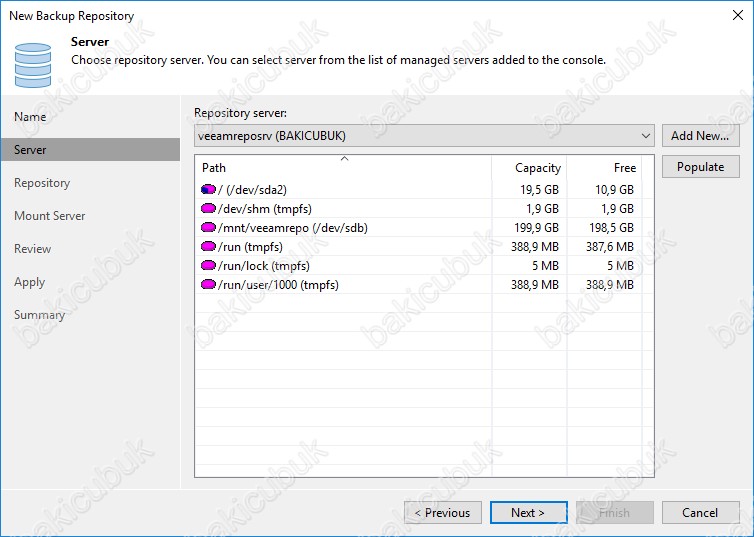Sort list by the Capacity column
Image resolution: width=754 pixels, height=537 pixels.
(x=529, y=168)
